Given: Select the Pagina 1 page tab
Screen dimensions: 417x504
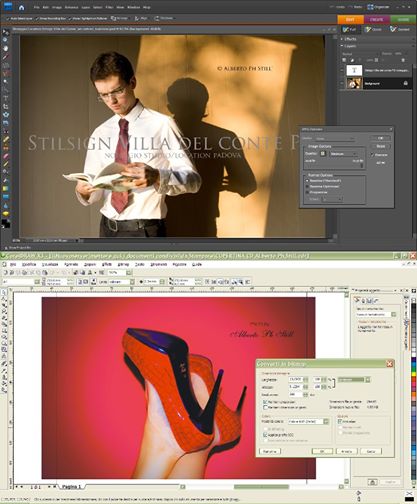Looking at the screenshot, I should coord(71,487).
